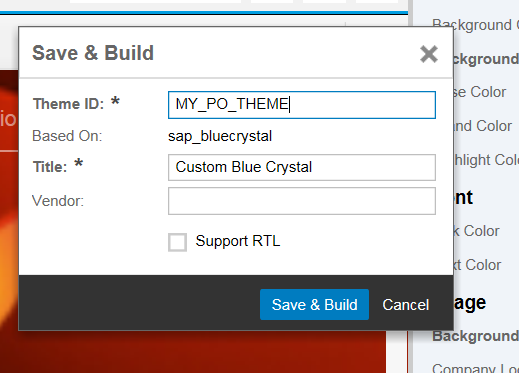
Task: Select Background item under Image section
Action: coord(475,336)
